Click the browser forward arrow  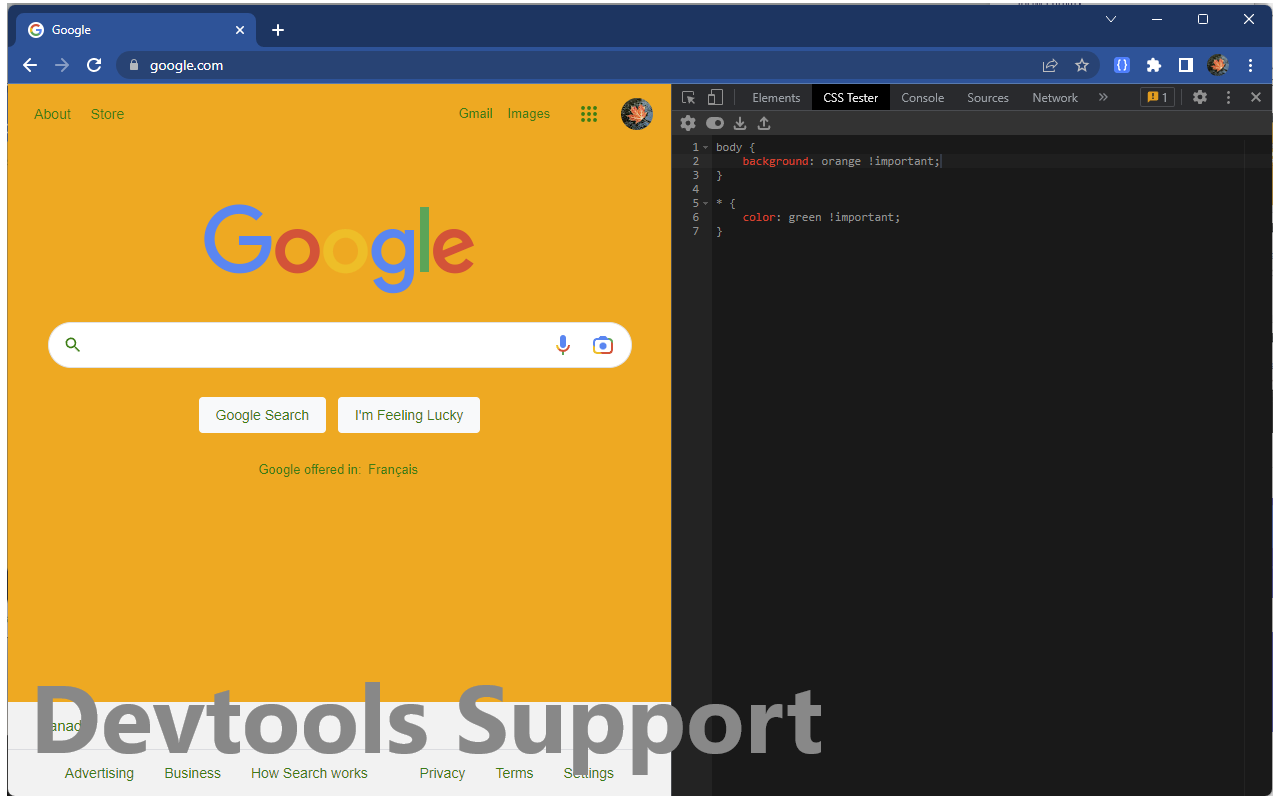coord(62,65)
